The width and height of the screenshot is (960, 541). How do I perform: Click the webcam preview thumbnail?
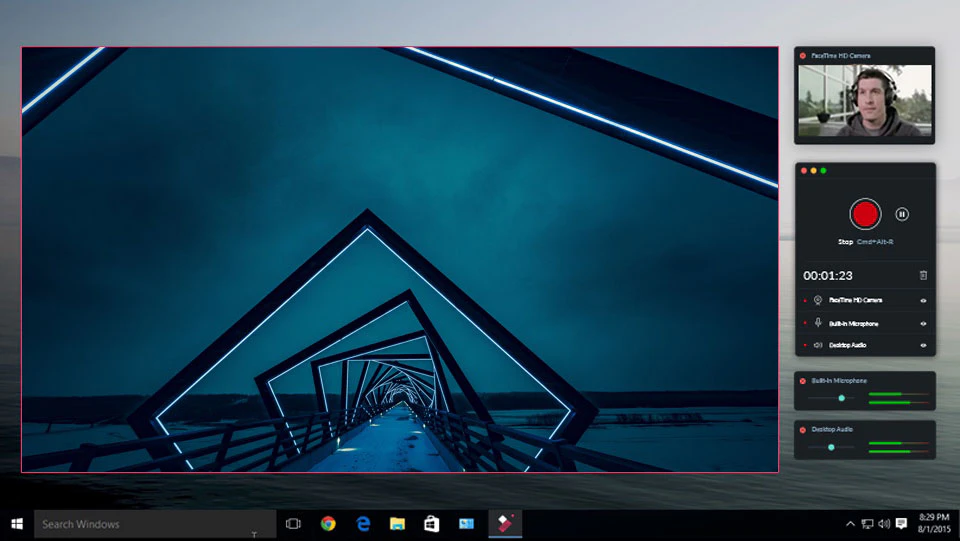(864, 100)
